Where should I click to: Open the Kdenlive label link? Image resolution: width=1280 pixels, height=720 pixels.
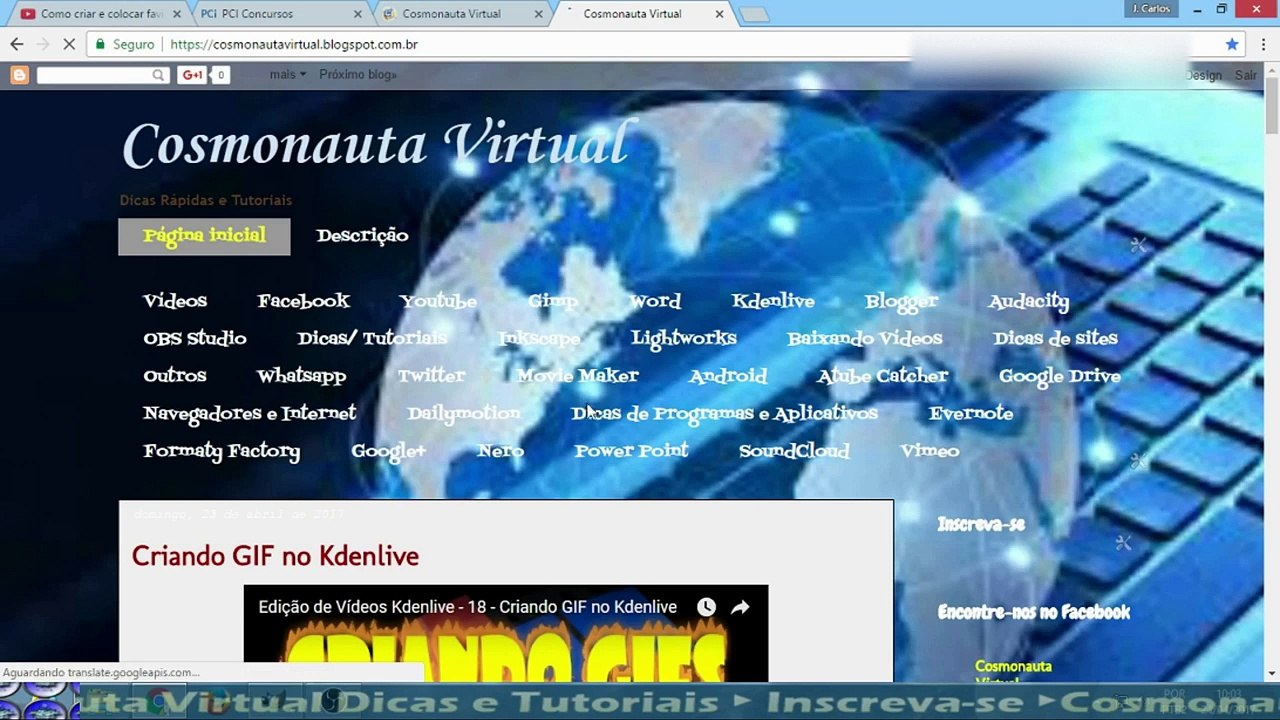(x=773, y=301)
